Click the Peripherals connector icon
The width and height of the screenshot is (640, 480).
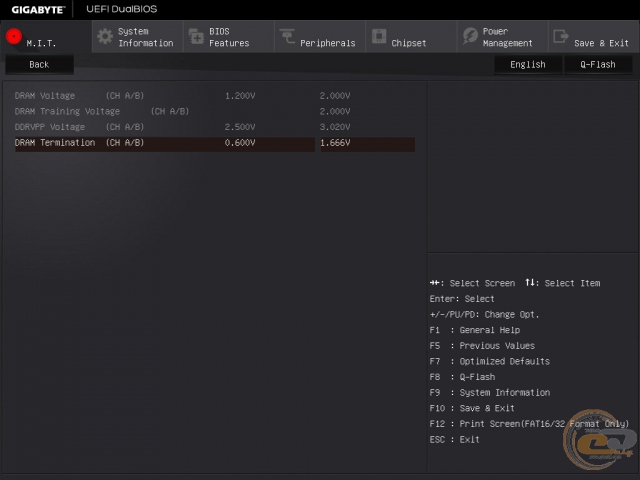pos(287,36)
